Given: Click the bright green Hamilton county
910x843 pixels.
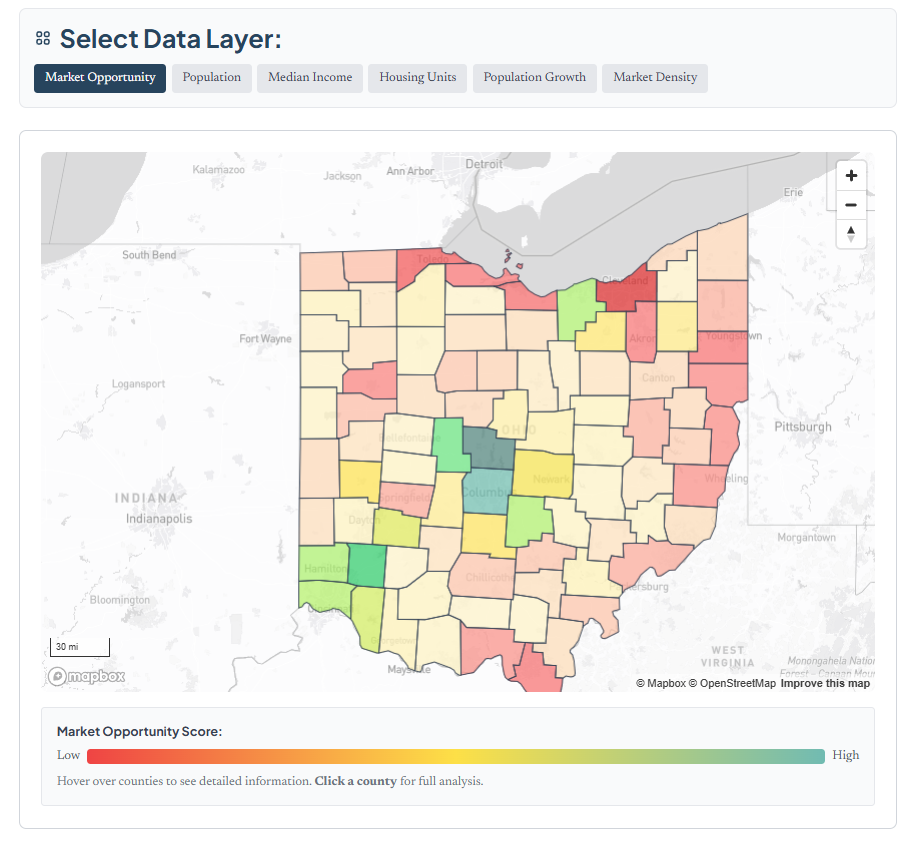Looking at the screenshot, I should click(x=322, y=564).
